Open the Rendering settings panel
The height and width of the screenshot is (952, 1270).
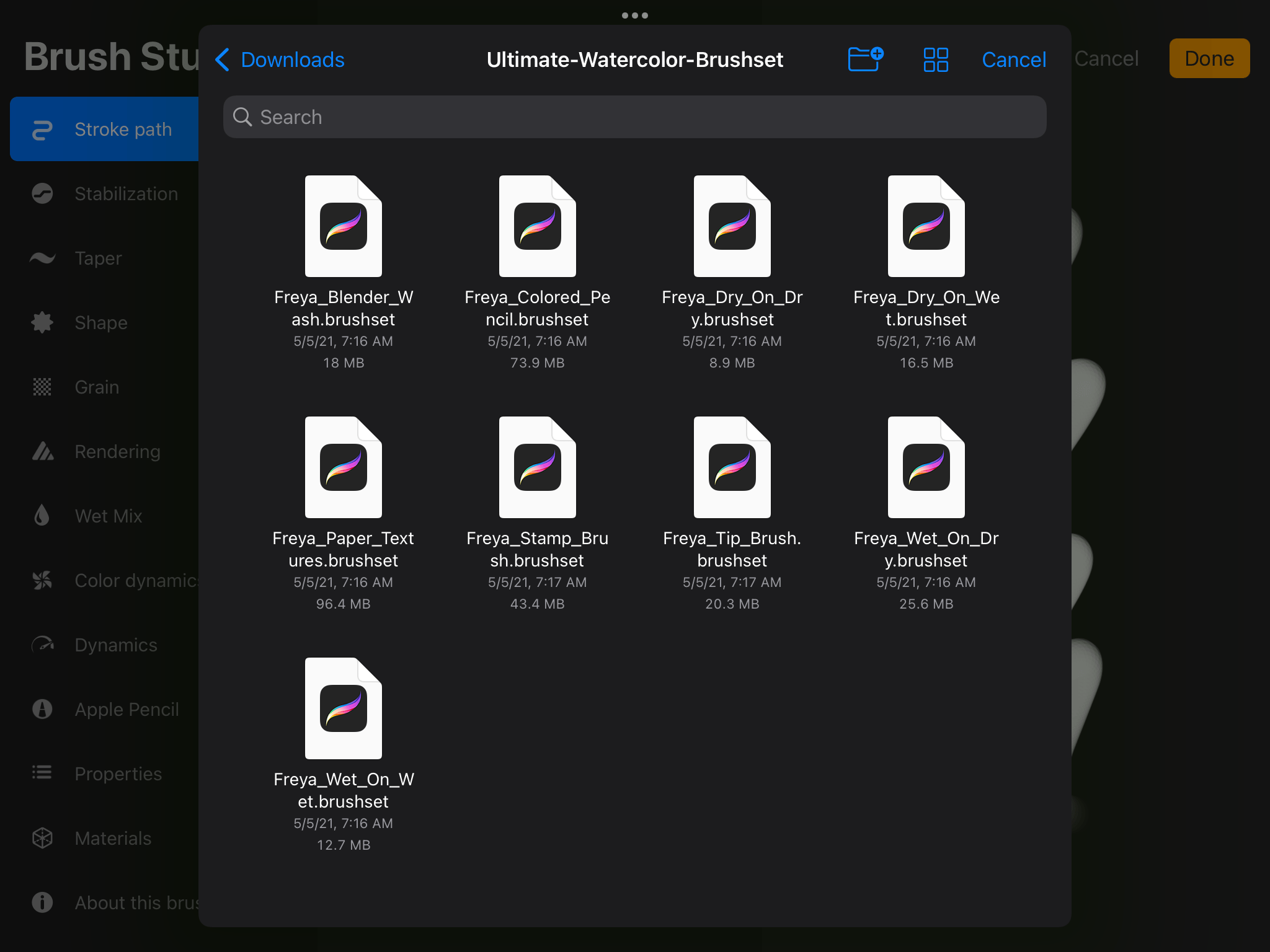tap(117, 451)
